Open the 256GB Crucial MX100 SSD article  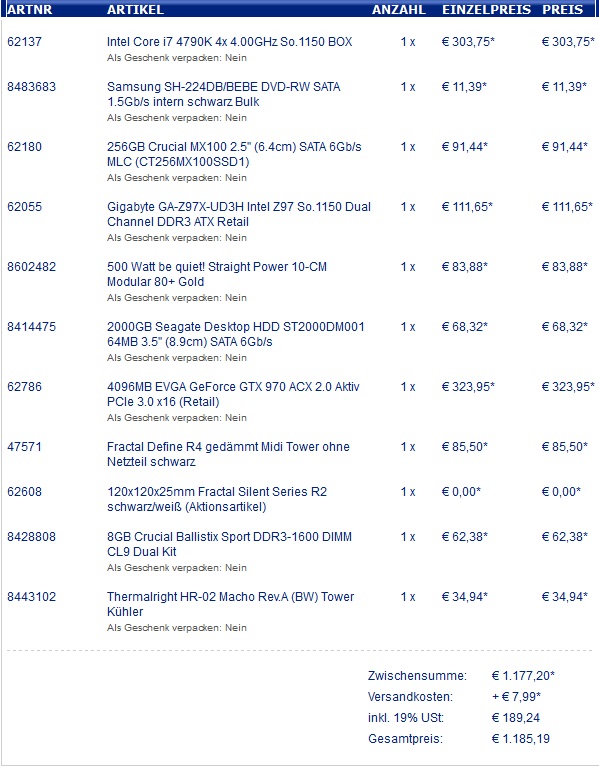click(x=234, y=154)
